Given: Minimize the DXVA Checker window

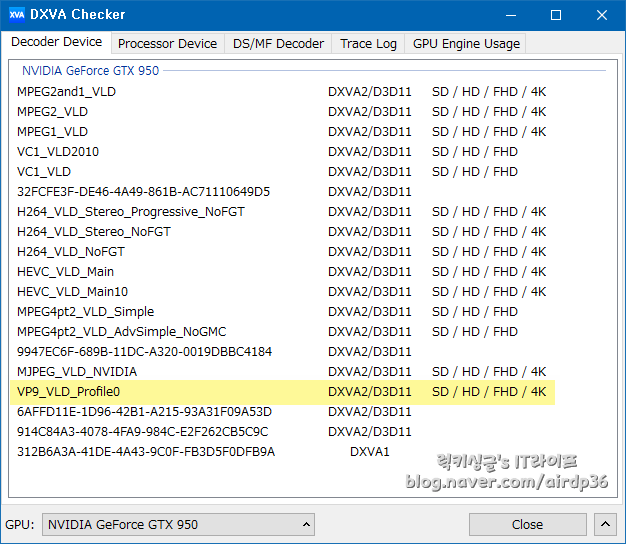Looking at the screenshot, I should point(511,15).
